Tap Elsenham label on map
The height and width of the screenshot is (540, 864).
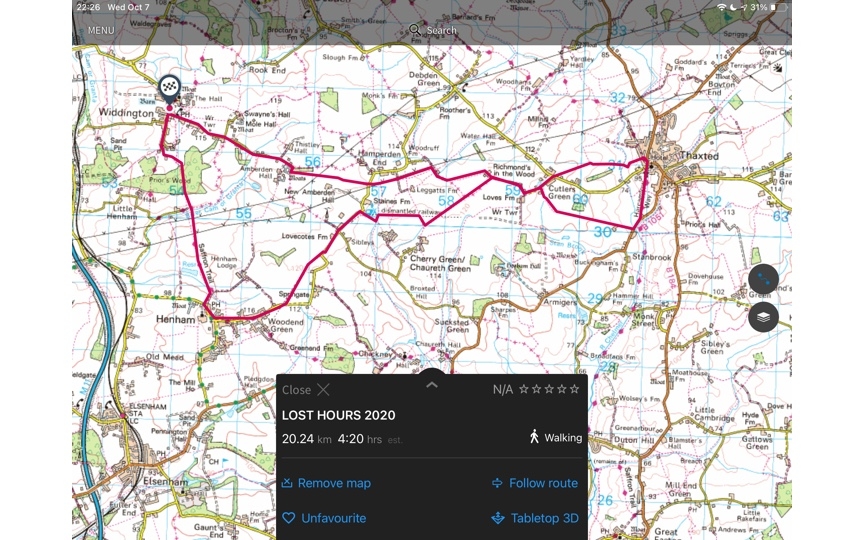(165, 481)
